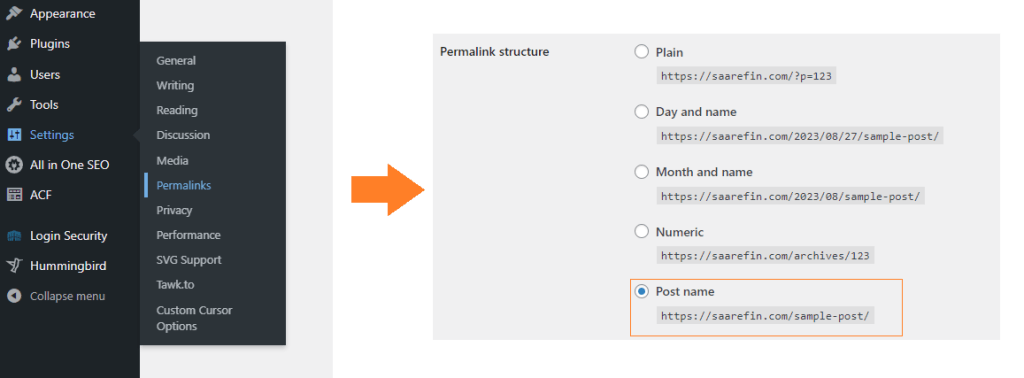
Task: Select the Day and name radio button
Action: (641, 112)
